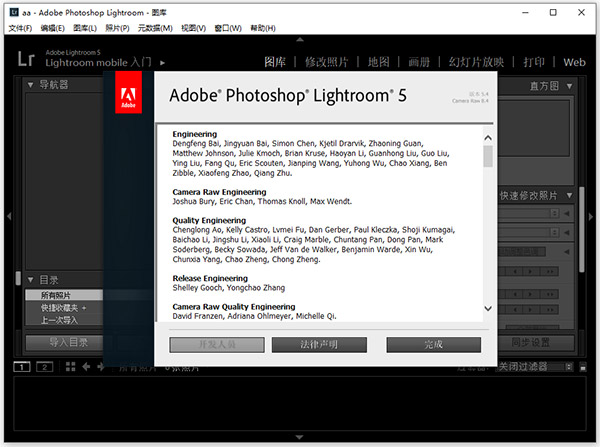Open the 文件(F) menu
The height and width of the screenshot is (447, 600).
pos(20,28)
